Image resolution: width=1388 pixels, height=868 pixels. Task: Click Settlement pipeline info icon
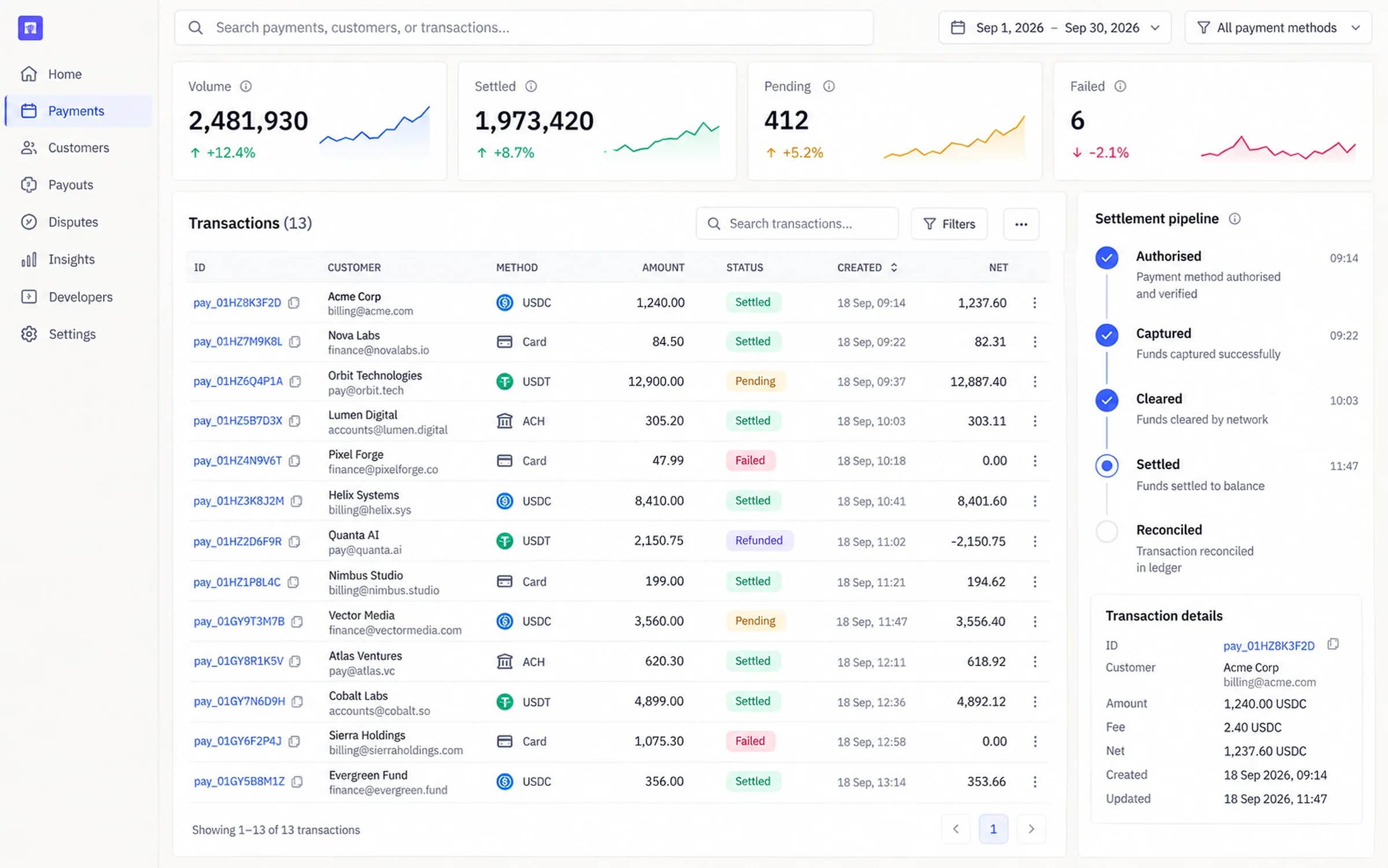point(1235,219)
